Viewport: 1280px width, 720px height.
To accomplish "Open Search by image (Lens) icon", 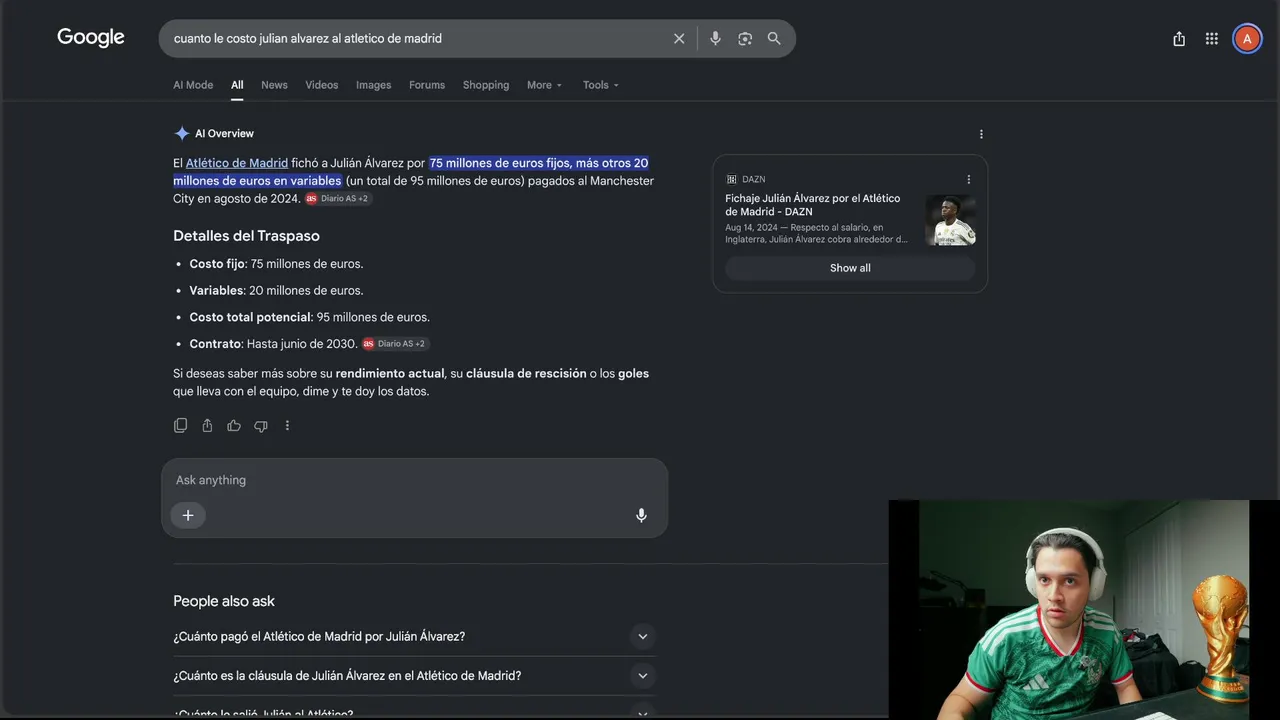I will click(x=745, y=39).
